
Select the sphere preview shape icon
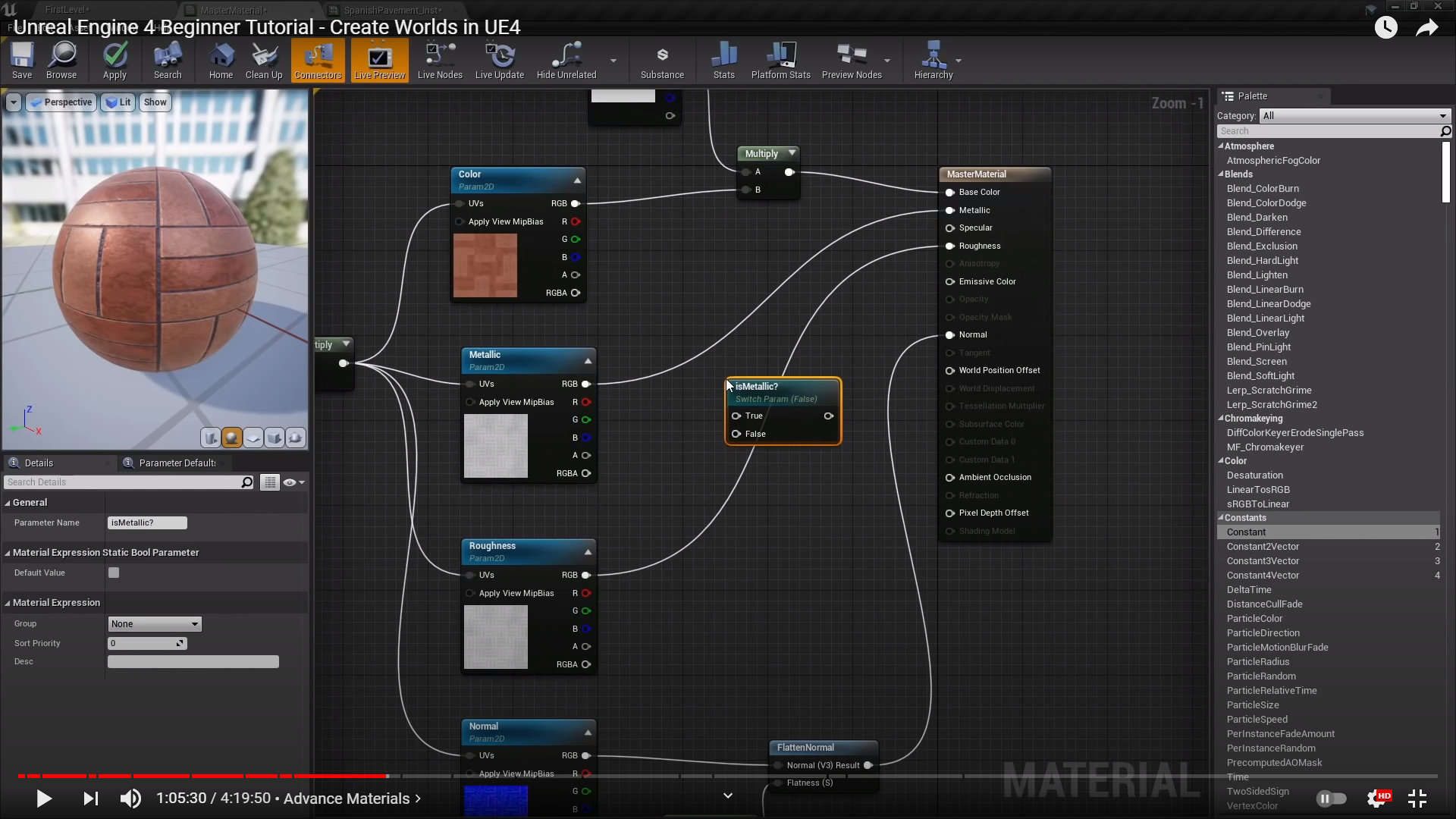point(232,438)
